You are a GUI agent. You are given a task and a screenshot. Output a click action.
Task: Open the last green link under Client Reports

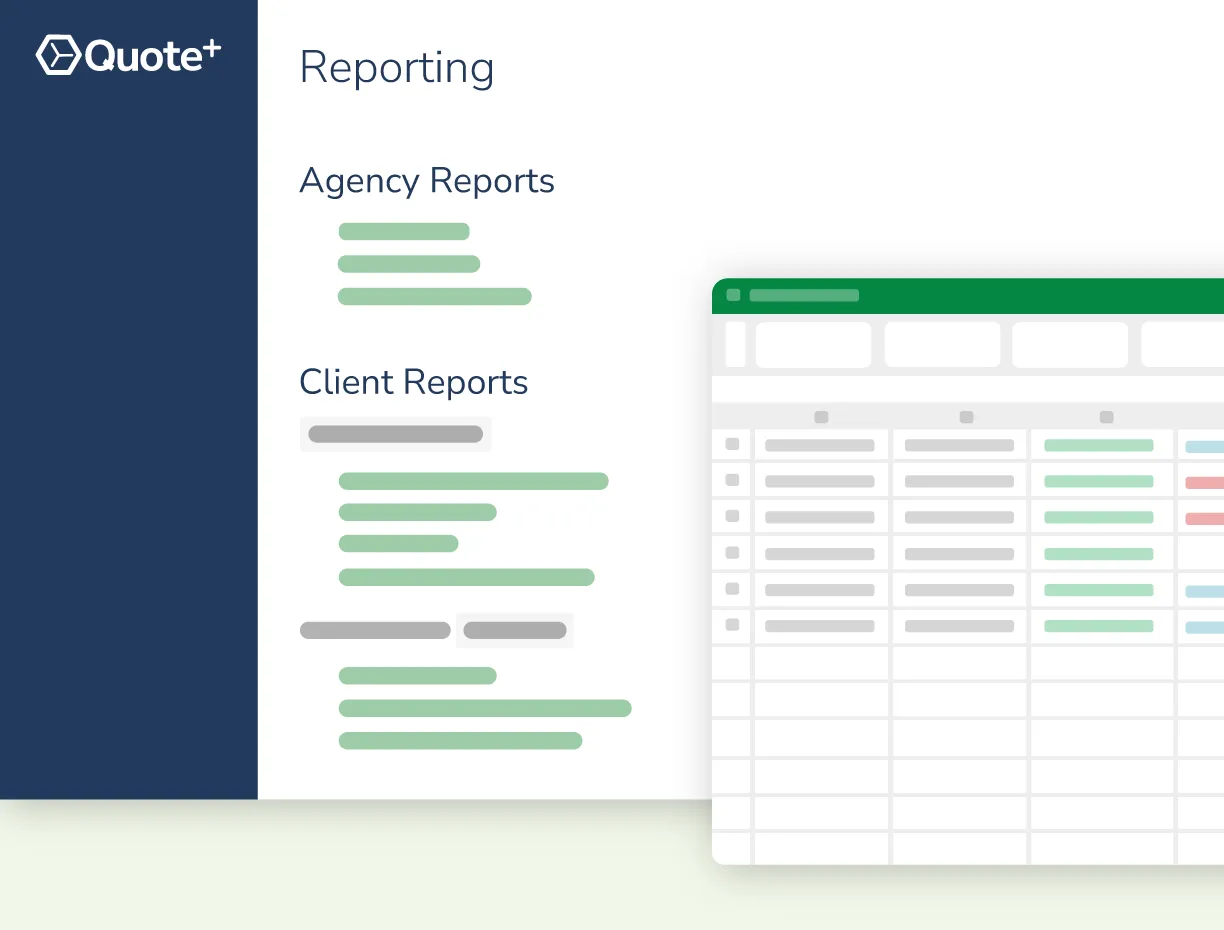tap(460, 741)
